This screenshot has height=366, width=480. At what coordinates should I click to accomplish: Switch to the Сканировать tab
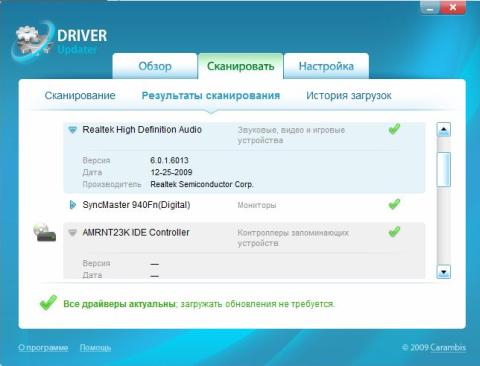240,66
